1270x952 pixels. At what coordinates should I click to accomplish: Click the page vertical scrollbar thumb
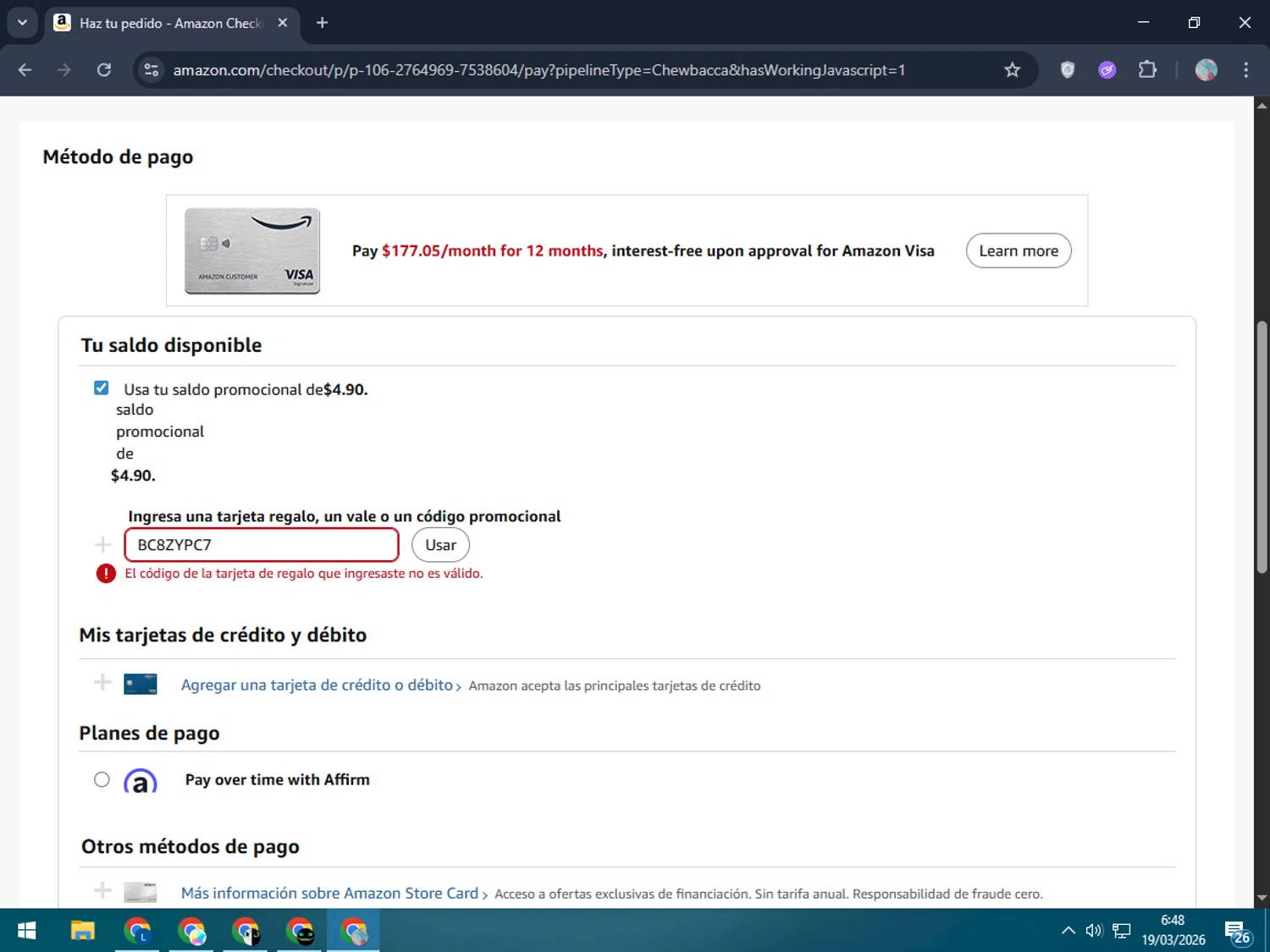point(1262,448)
